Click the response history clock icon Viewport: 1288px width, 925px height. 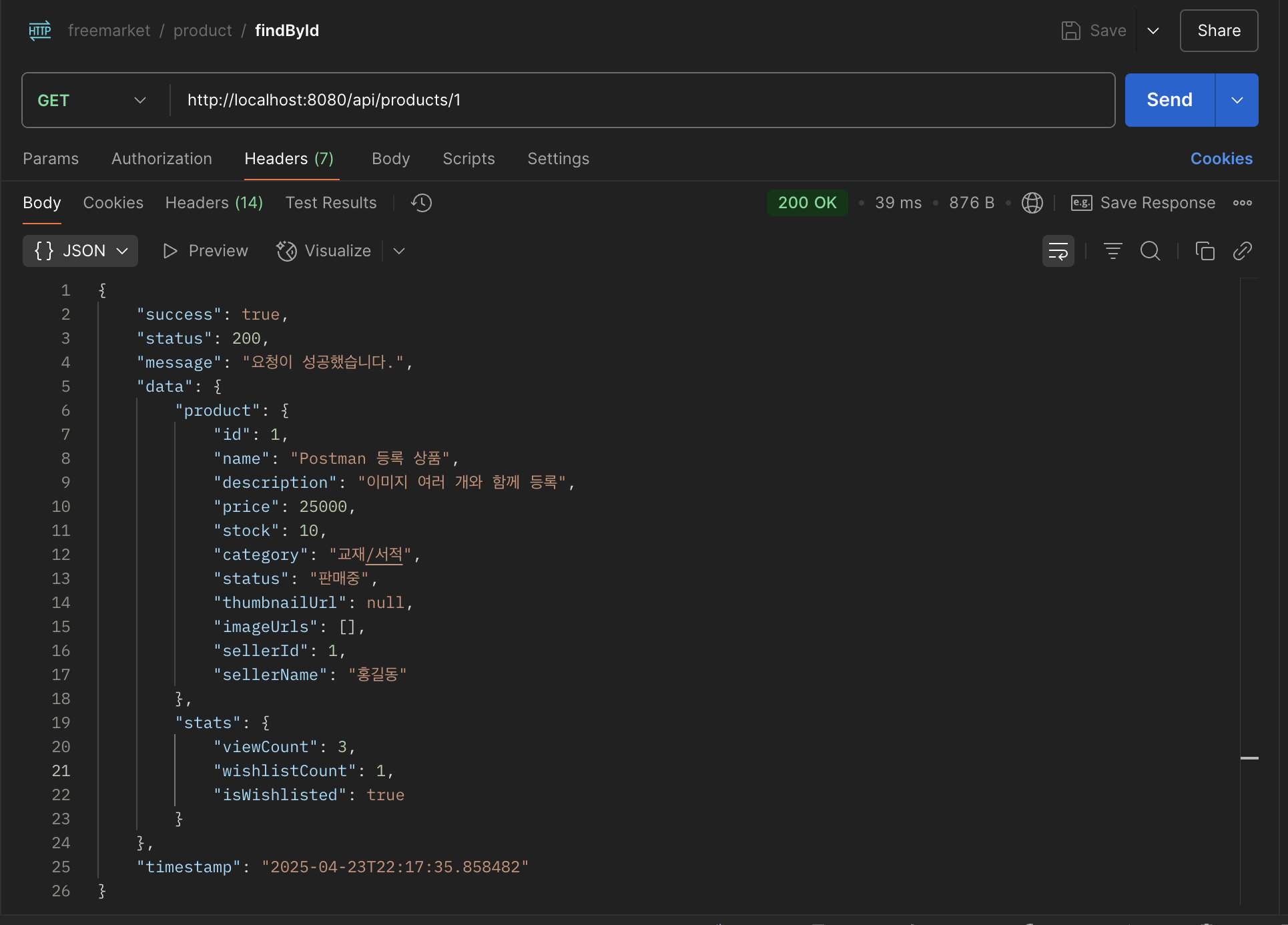tap(421, 203)
